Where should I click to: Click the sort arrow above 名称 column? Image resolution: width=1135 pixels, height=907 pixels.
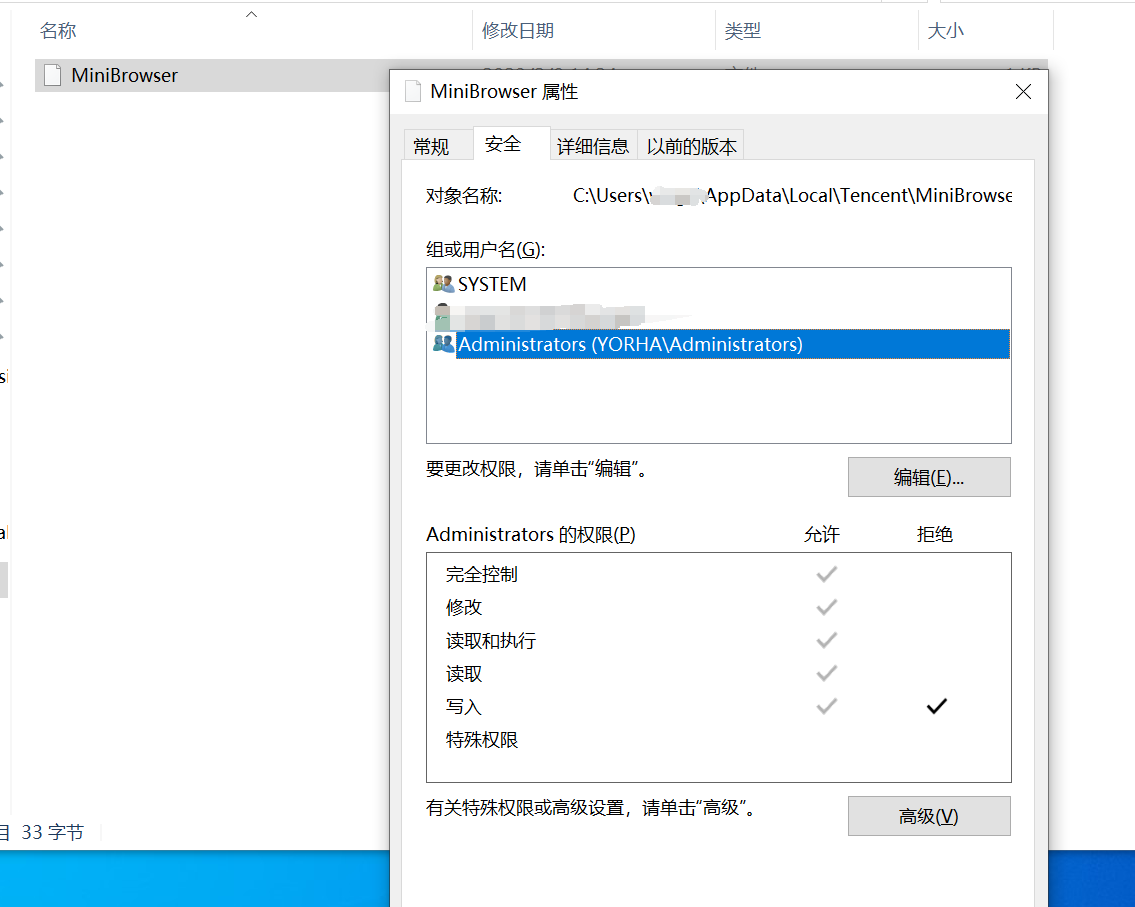click(251, 14)
